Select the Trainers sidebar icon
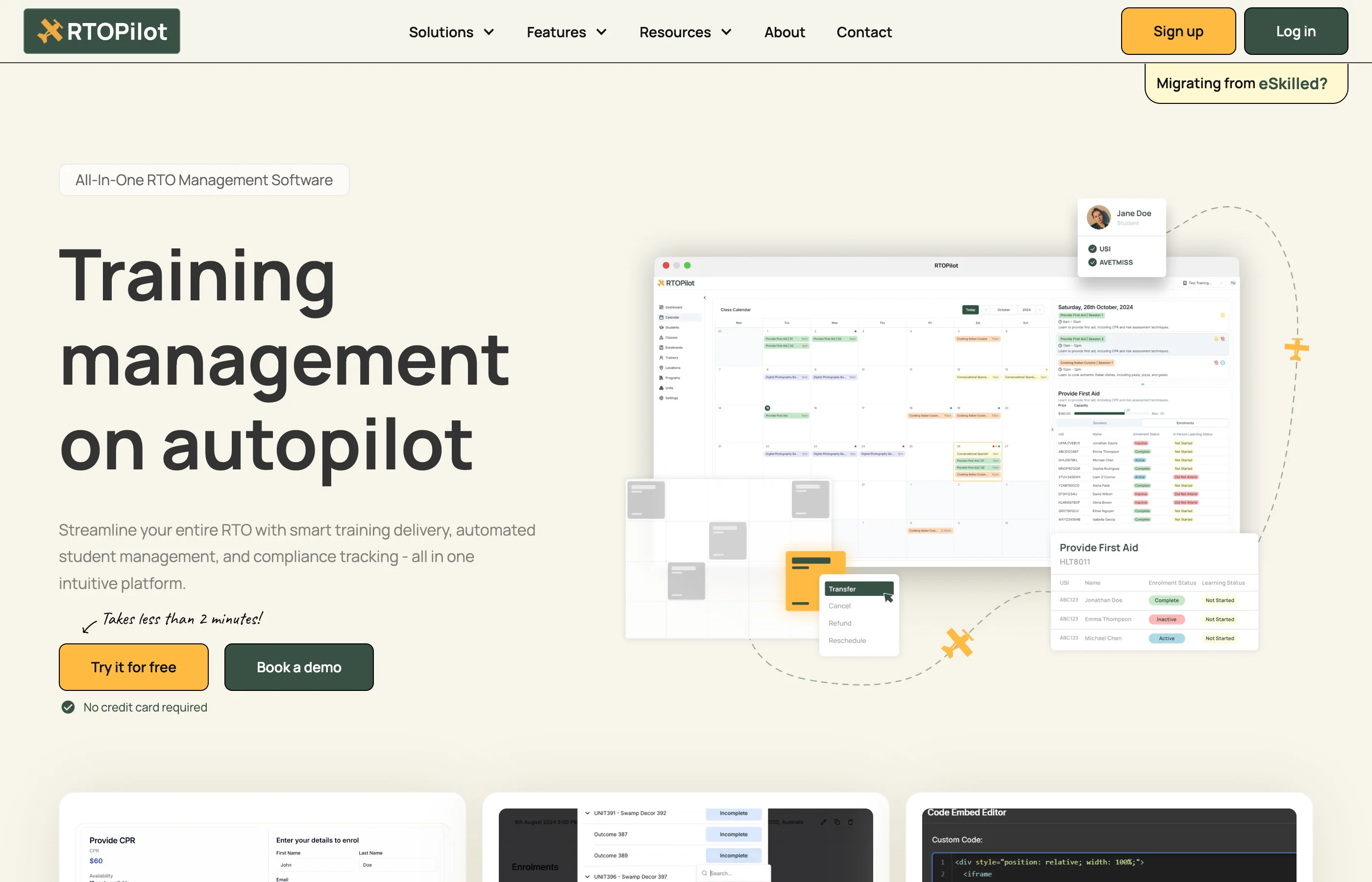 pos(672,358)
